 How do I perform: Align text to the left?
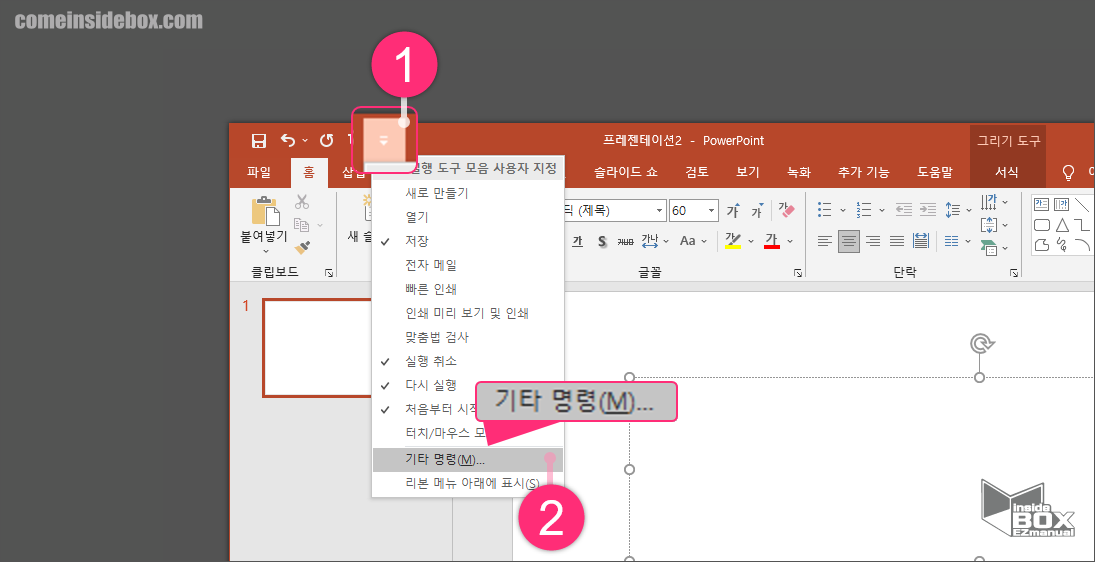pyautogui.click(x=825, y=241)
